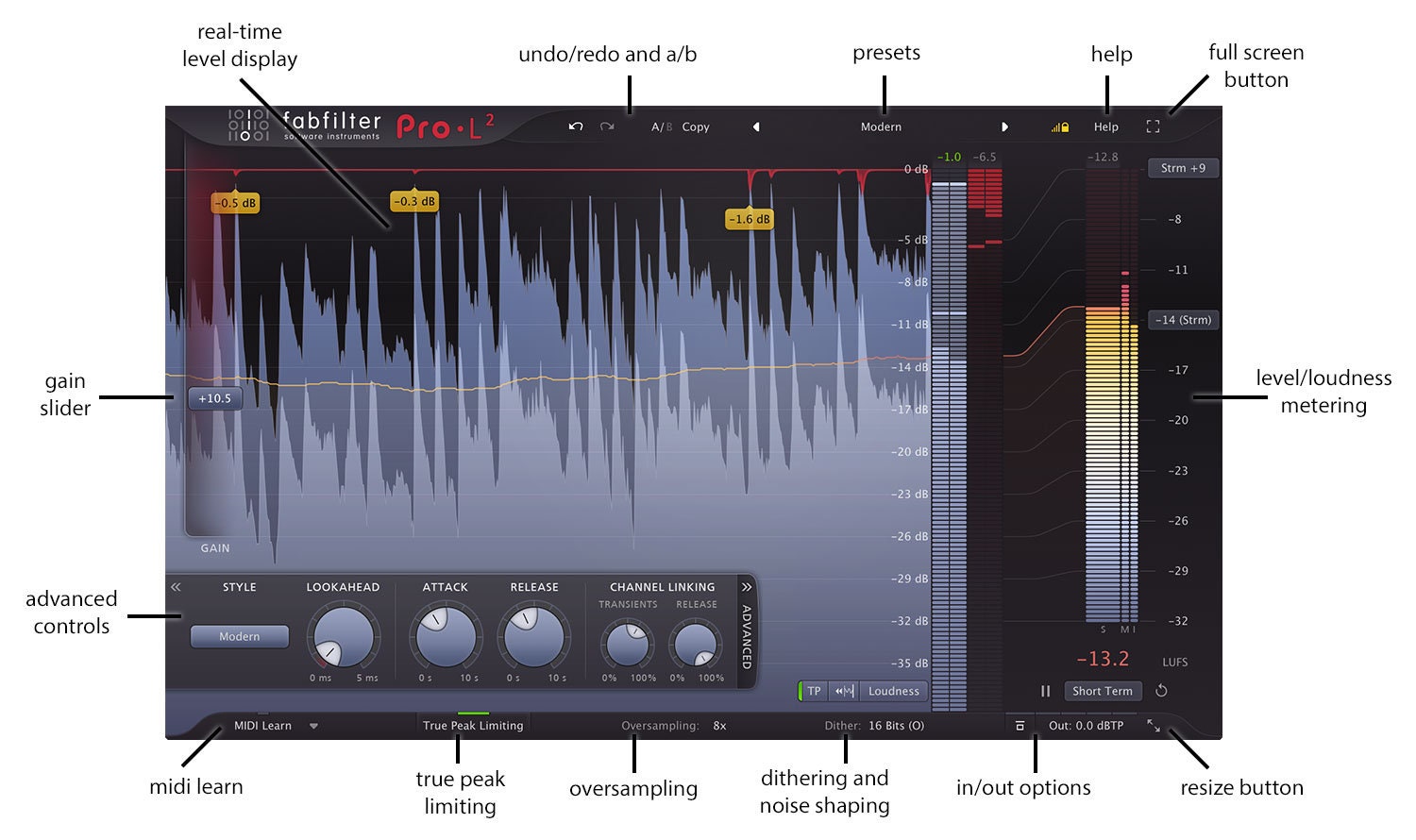1416x840 pixels.
Task: Click the -0.3 dB peak label
Action: click(414, 201)
